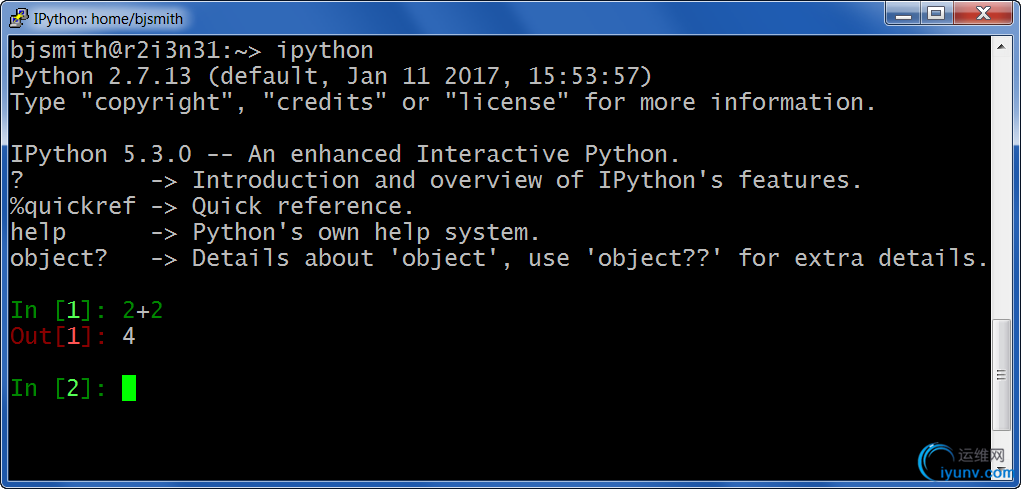1021x489 pixels.
Task: Click the "%quickref" text in the banner
Action: pos(66,206)
